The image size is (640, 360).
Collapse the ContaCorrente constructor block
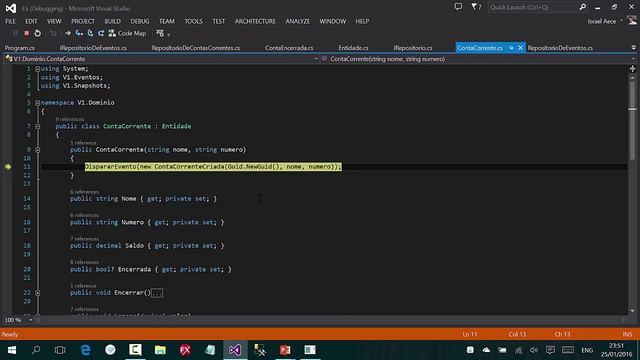click(x=38, y=150)
